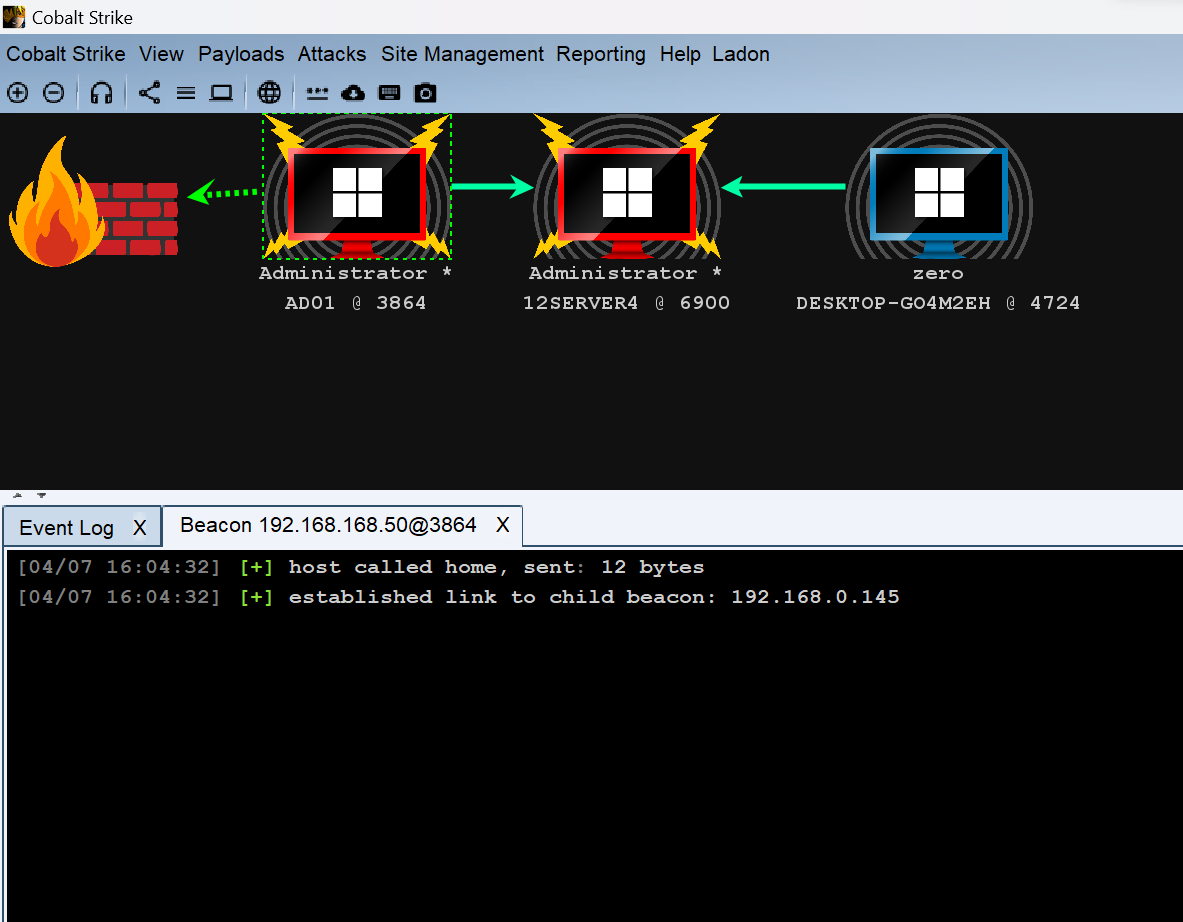Switch to pivot graph view icon

pos(149,93)
